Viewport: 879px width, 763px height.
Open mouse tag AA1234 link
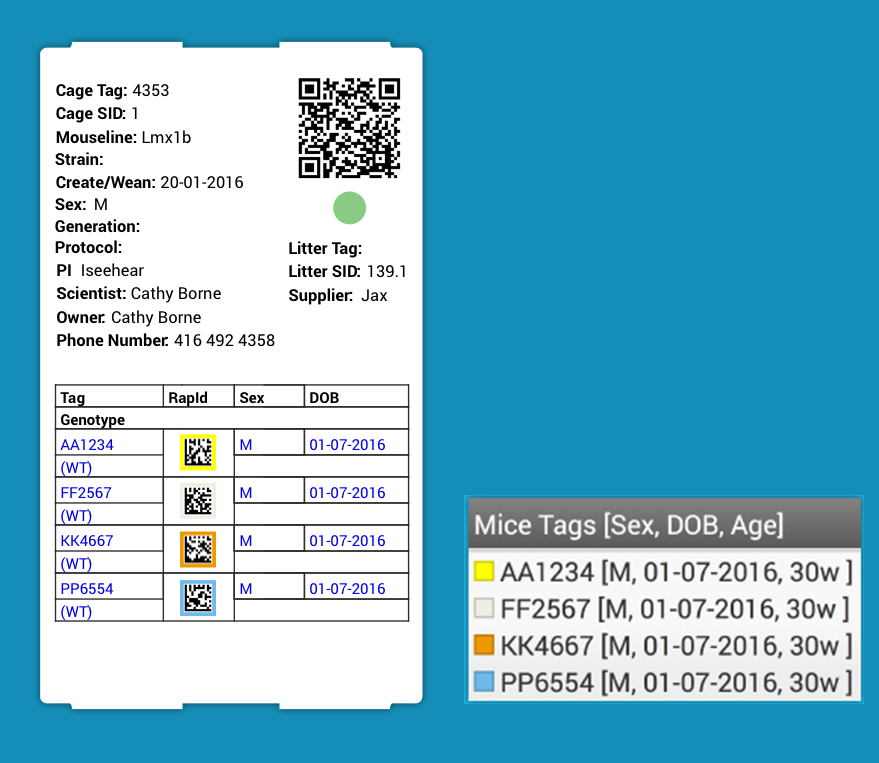pos(87,445)
